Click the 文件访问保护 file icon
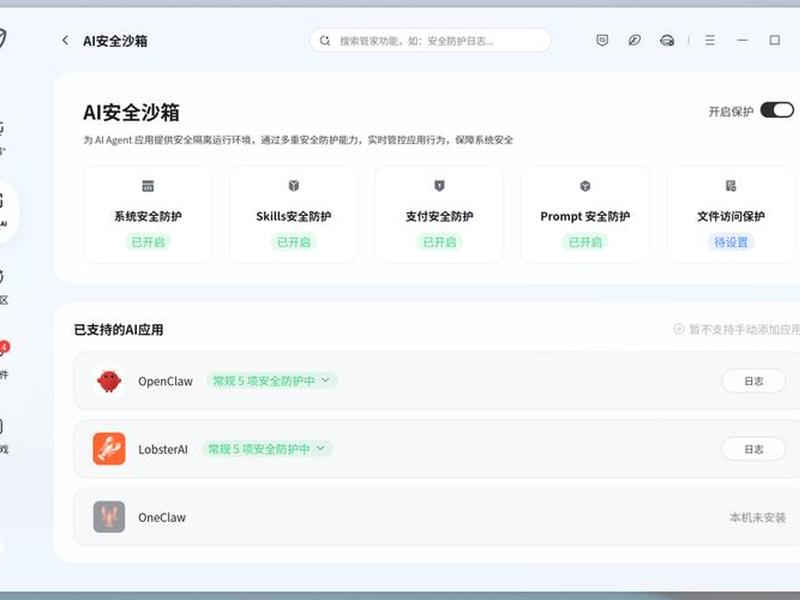Image resolution: width=800 pixels, height=600 pixels. (x=731, y=186)
